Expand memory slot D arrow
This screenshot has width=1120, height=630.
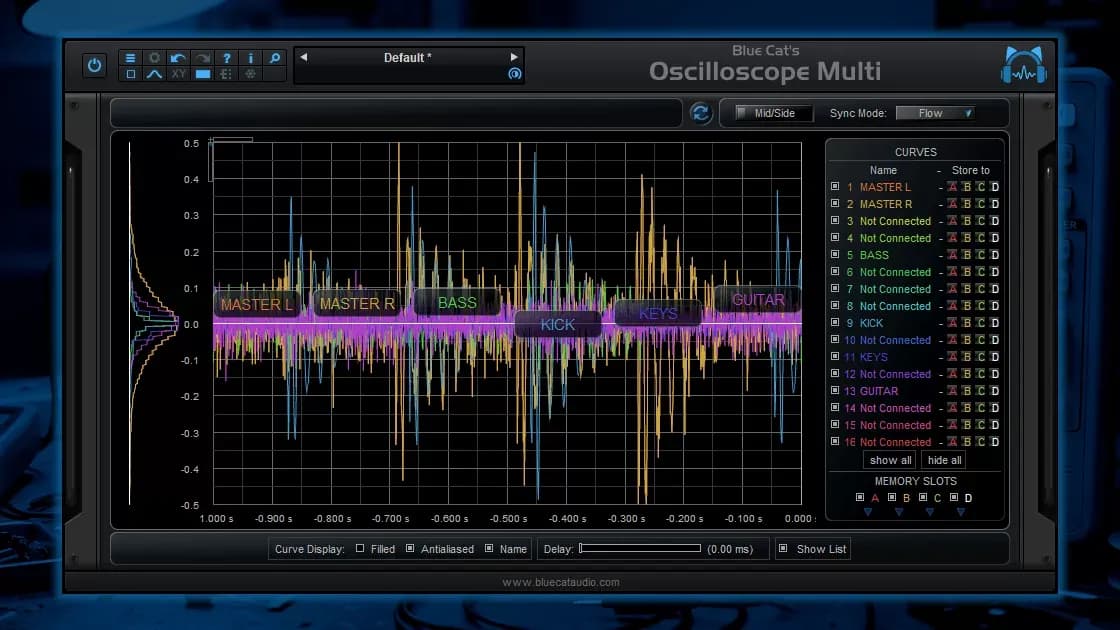tap(961, 512)
